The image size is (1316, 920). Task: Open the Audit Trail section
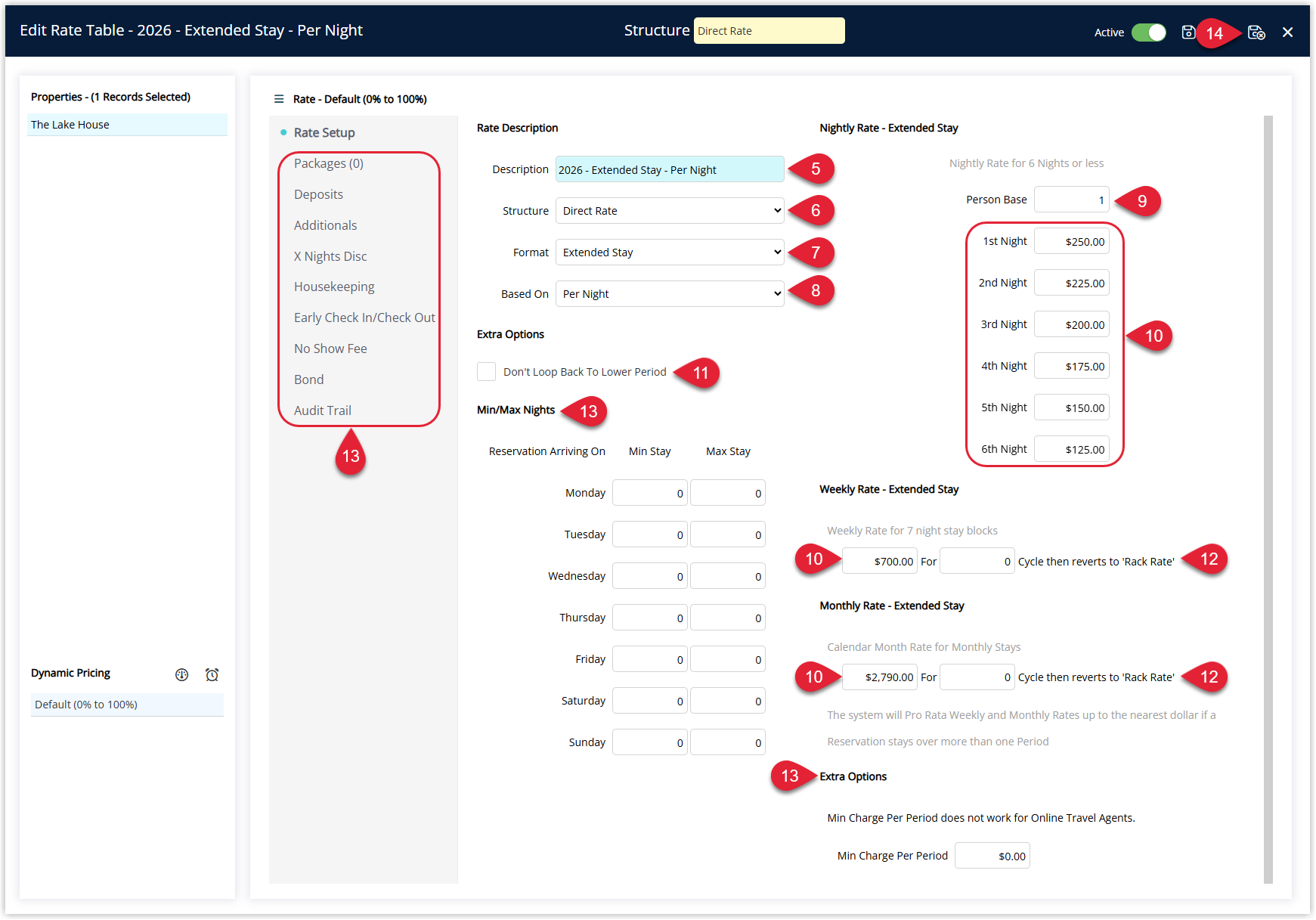click(x=323, y=410)
